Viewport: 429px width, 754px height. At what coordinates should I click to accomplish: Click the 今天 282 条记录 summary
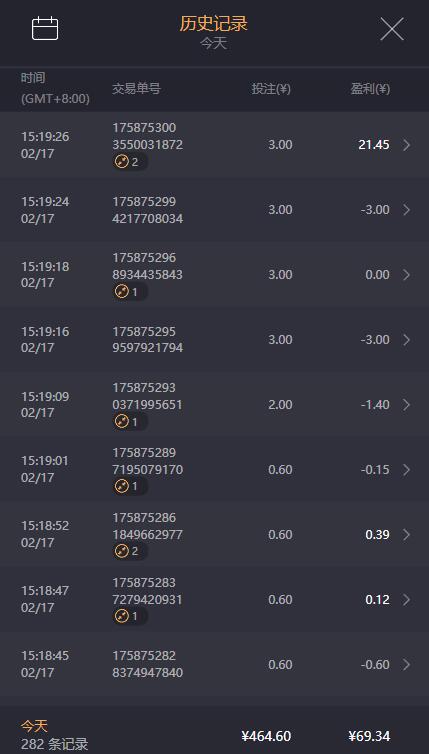pos(54,735)
